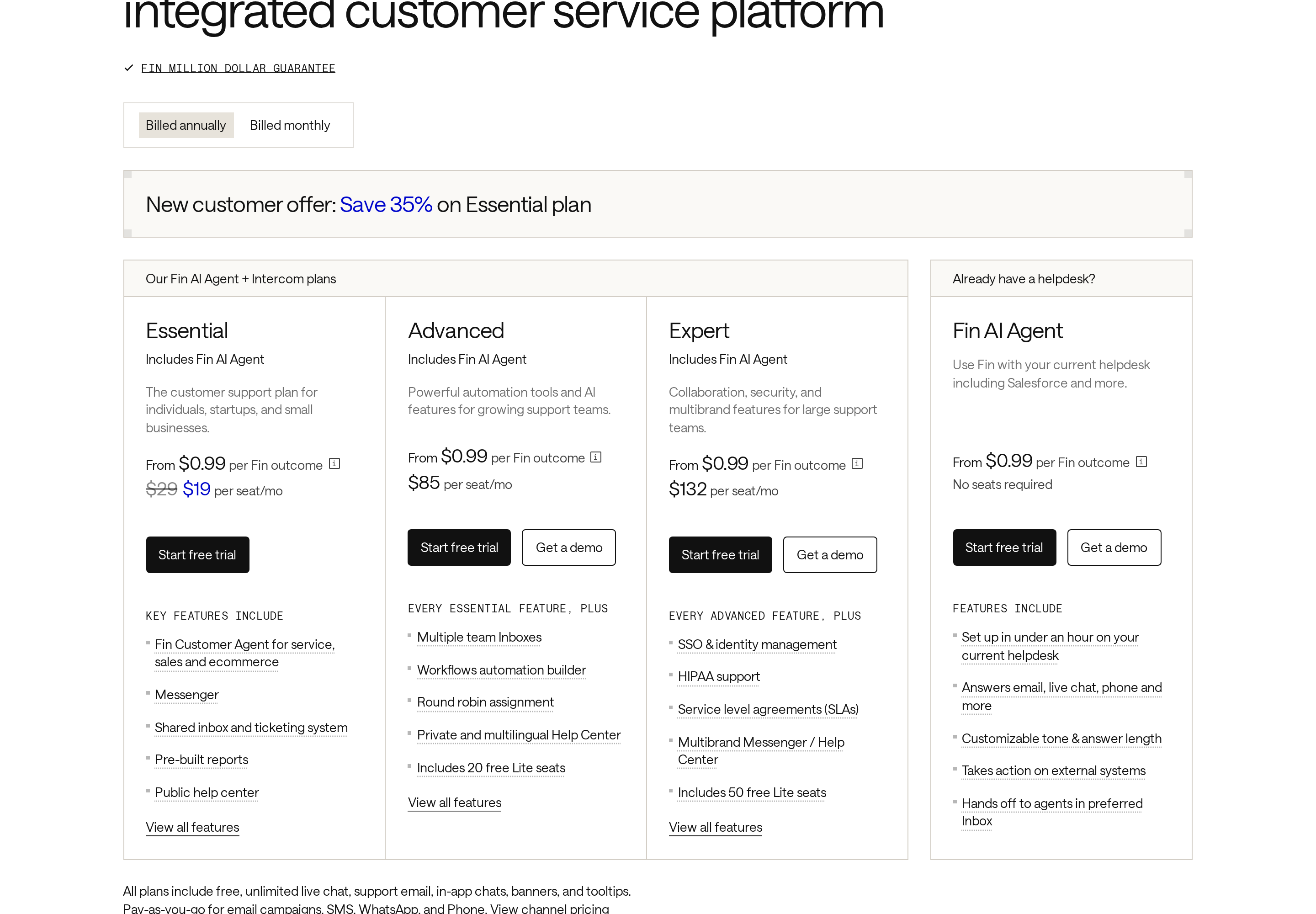Open info icon beside Expert Fin outcome price
Screen dimensions: 1316x914
857,464
